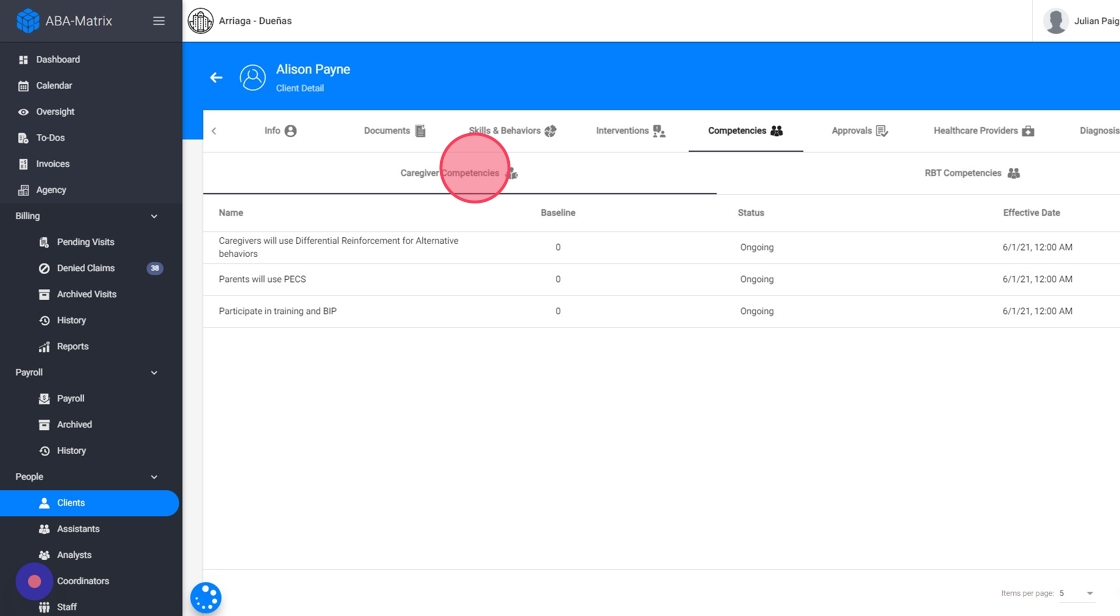Viewport: 1120px width, 616px height.
Task: Select the Competencies tab
Action: click(746, 131)
